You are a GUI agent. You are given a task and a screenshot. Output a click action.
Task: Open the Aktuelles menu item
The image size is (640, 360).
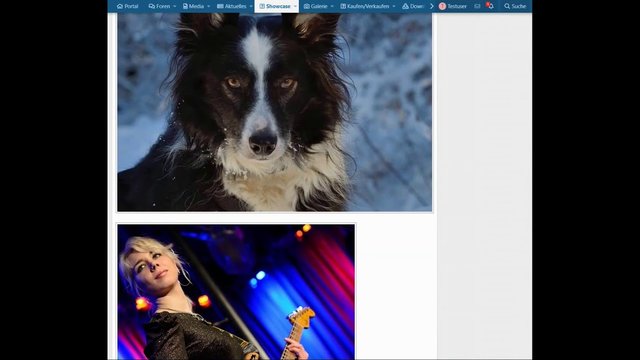click(232, 6)
